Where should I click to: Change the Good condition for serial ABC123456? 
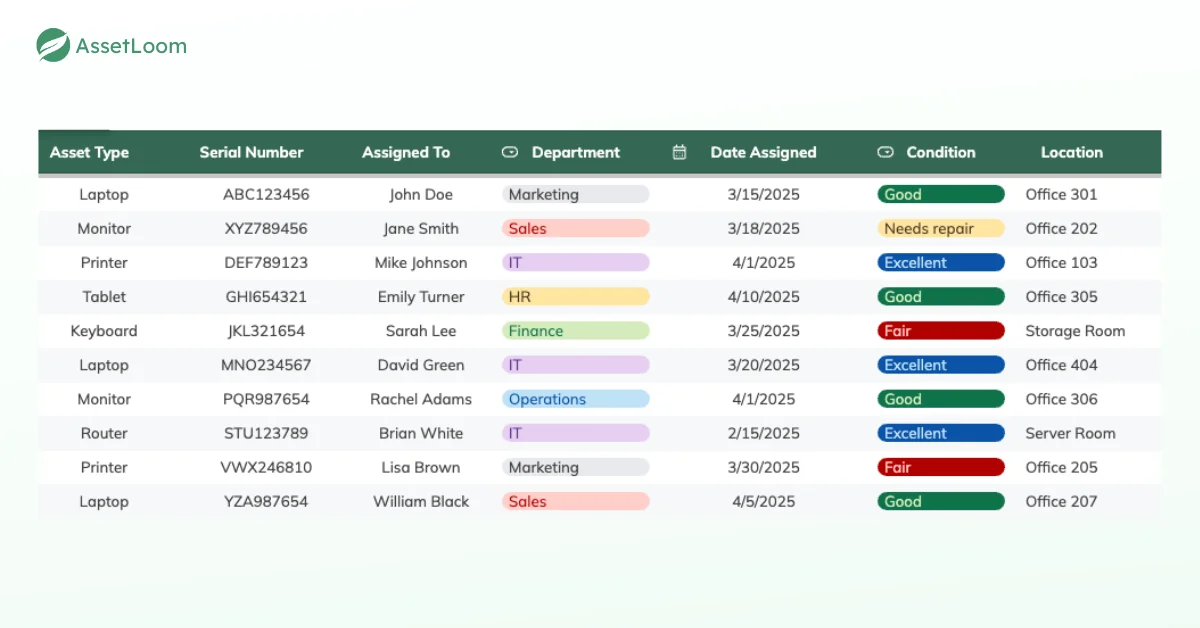coord(941,195)
